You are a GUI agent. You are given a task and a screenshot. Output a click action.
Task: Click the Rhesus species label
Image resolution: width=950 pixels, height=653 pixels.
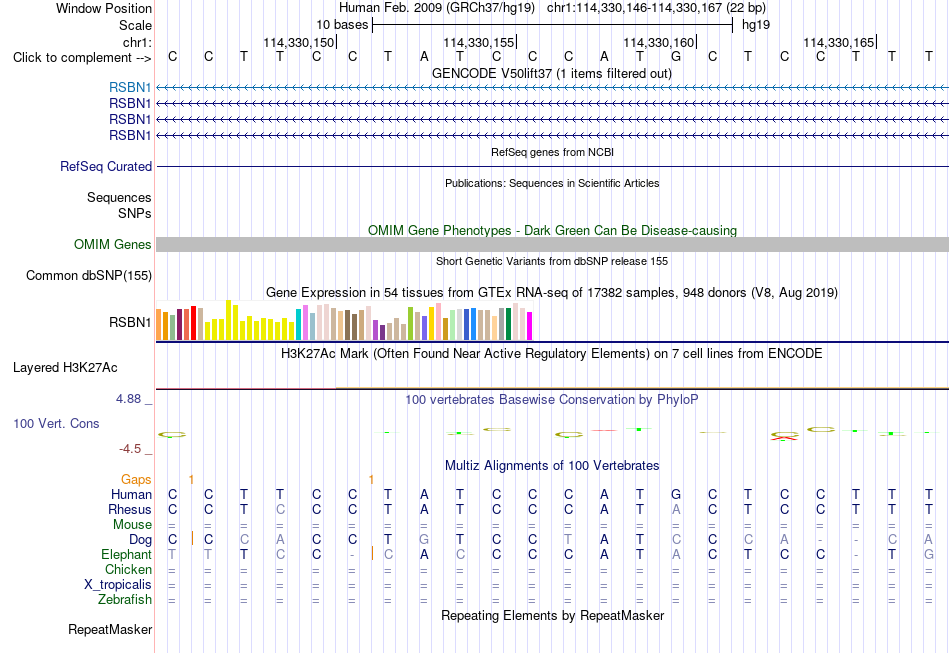point(130,509)
